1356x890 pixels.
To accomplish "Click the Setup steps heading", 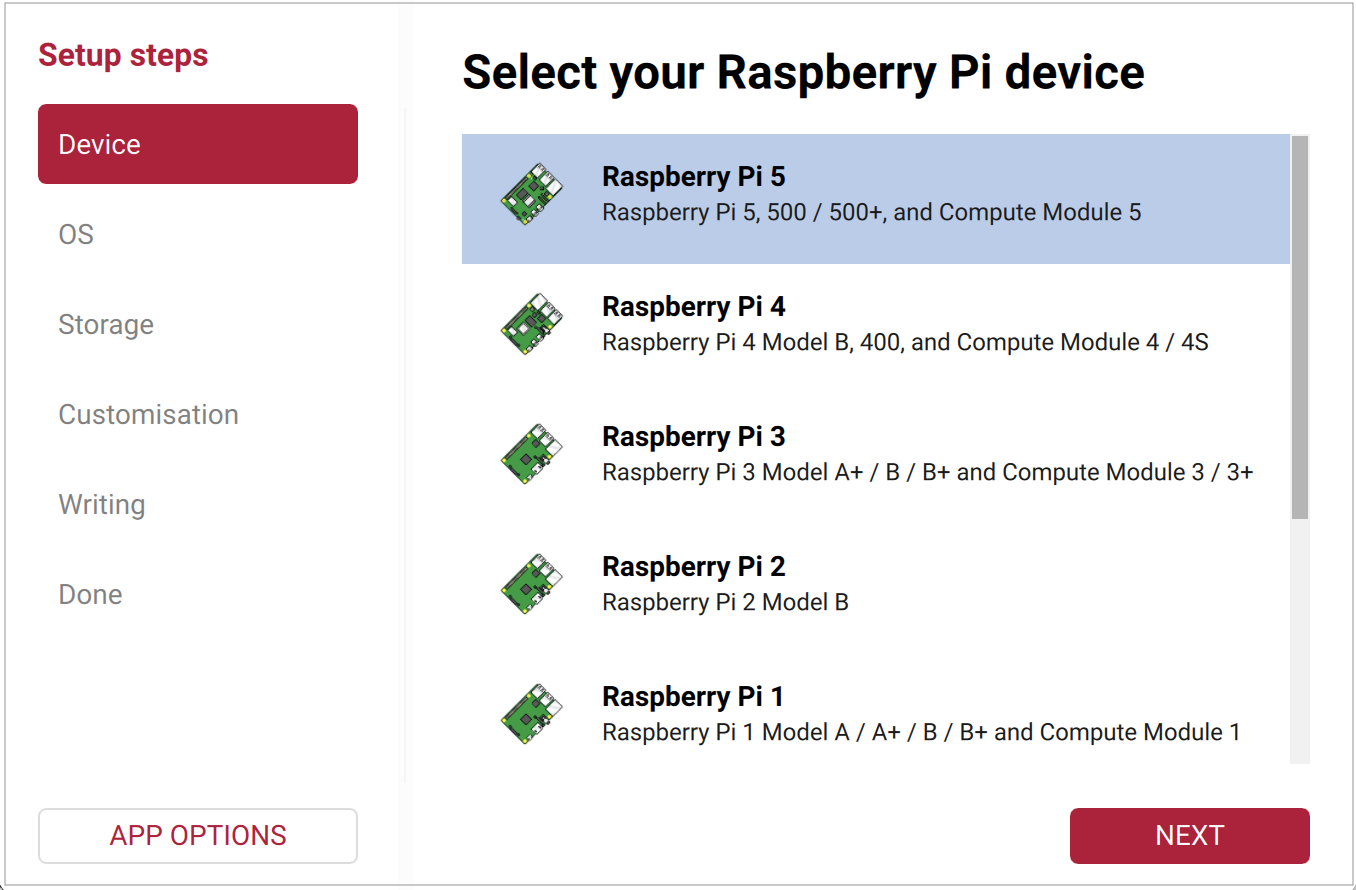I will (123, 55).
